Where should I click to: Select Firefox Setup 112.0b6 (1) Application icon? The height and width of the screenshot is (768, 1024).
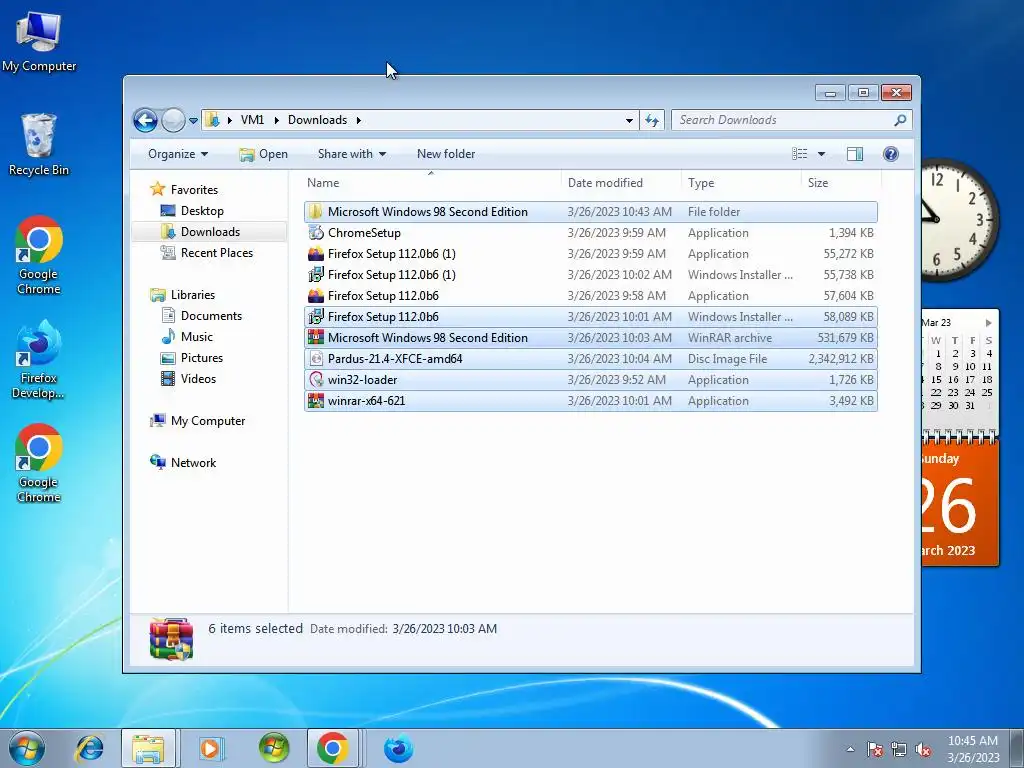click(316, 254)
